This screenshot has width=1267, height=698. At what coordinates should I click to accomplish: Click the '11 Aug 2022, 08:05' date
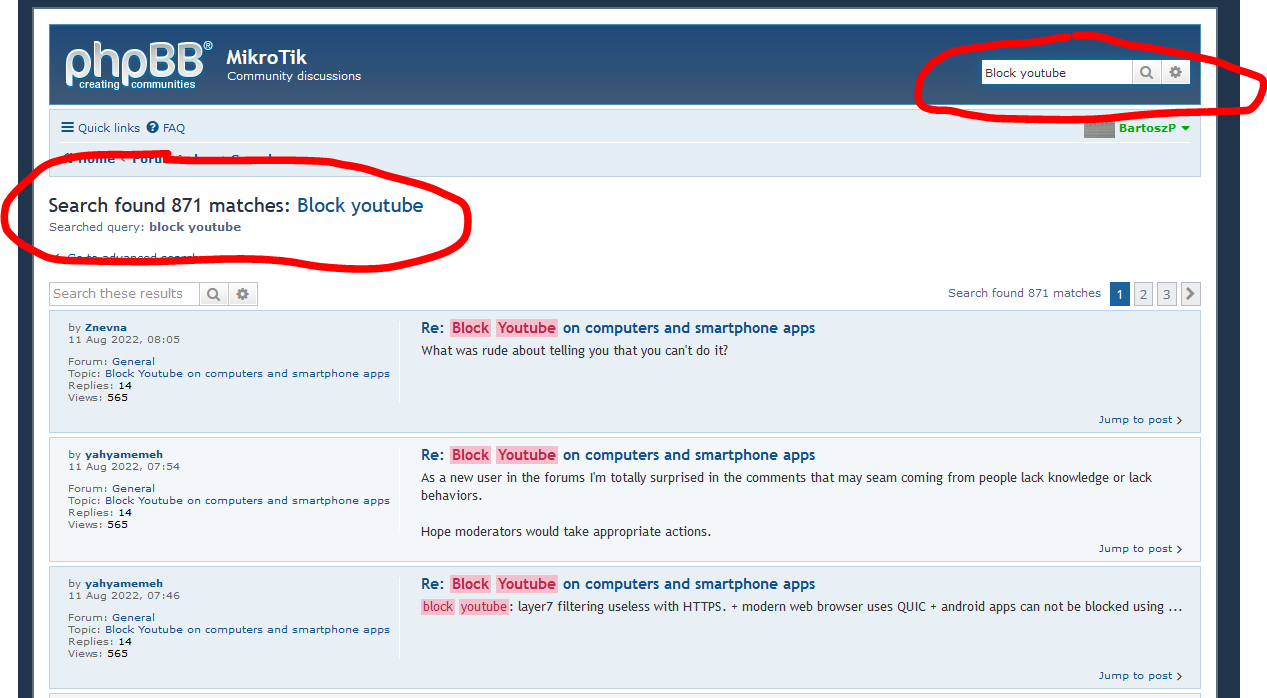124,339
